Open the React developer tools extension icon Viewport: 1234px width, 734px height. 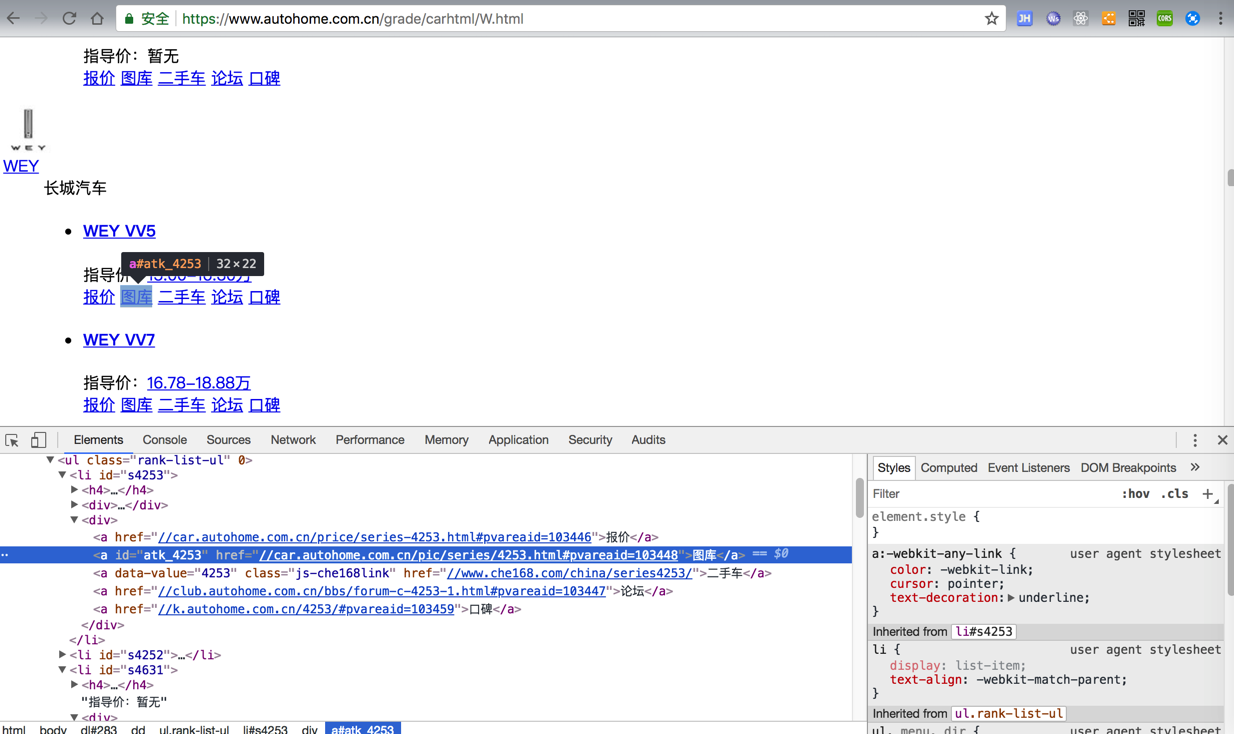coord(1080,18)
